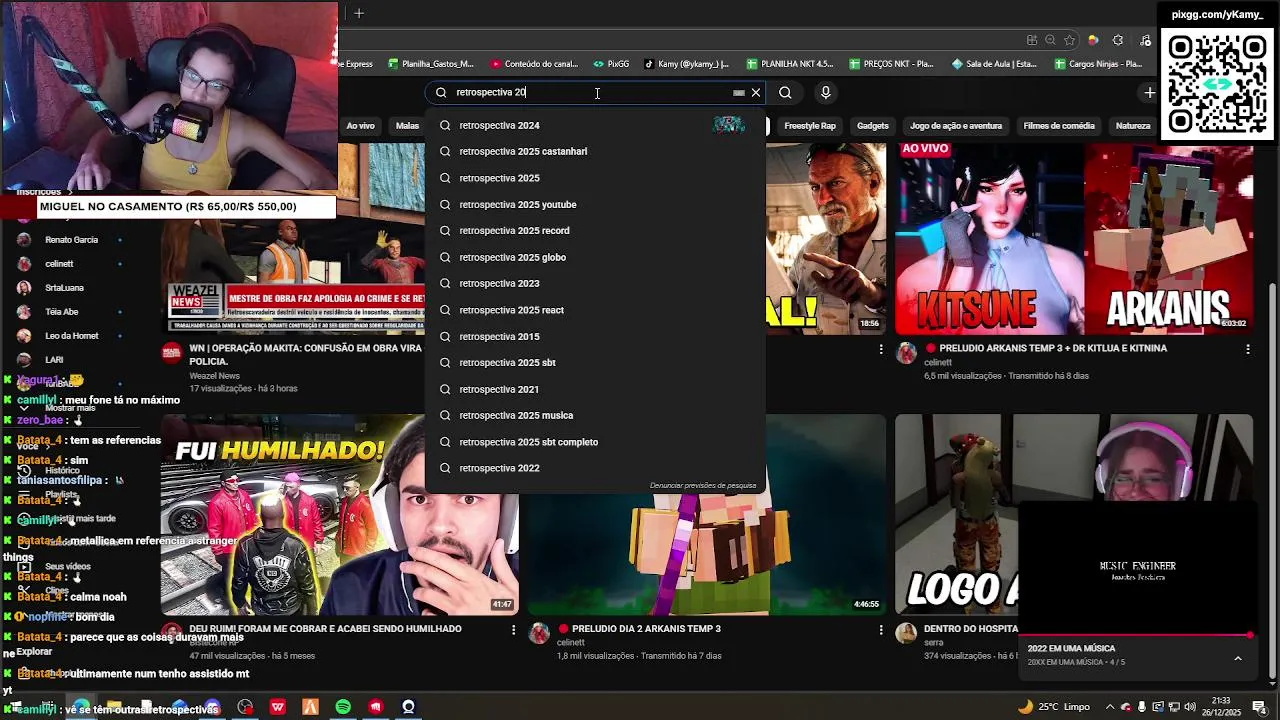Image resolution: width=1280 pixels, height=720 pixels.
Task: Select the Freestyle Rap filter chip
Action: (809, 126)
